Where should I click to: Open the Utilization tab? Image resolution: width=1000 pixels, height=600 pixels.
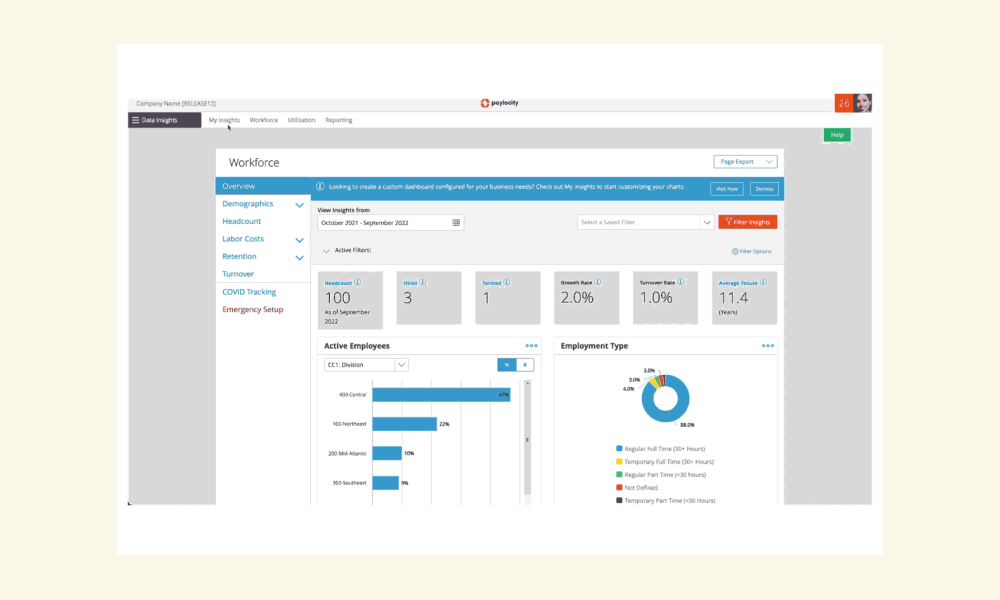point(302,120)
